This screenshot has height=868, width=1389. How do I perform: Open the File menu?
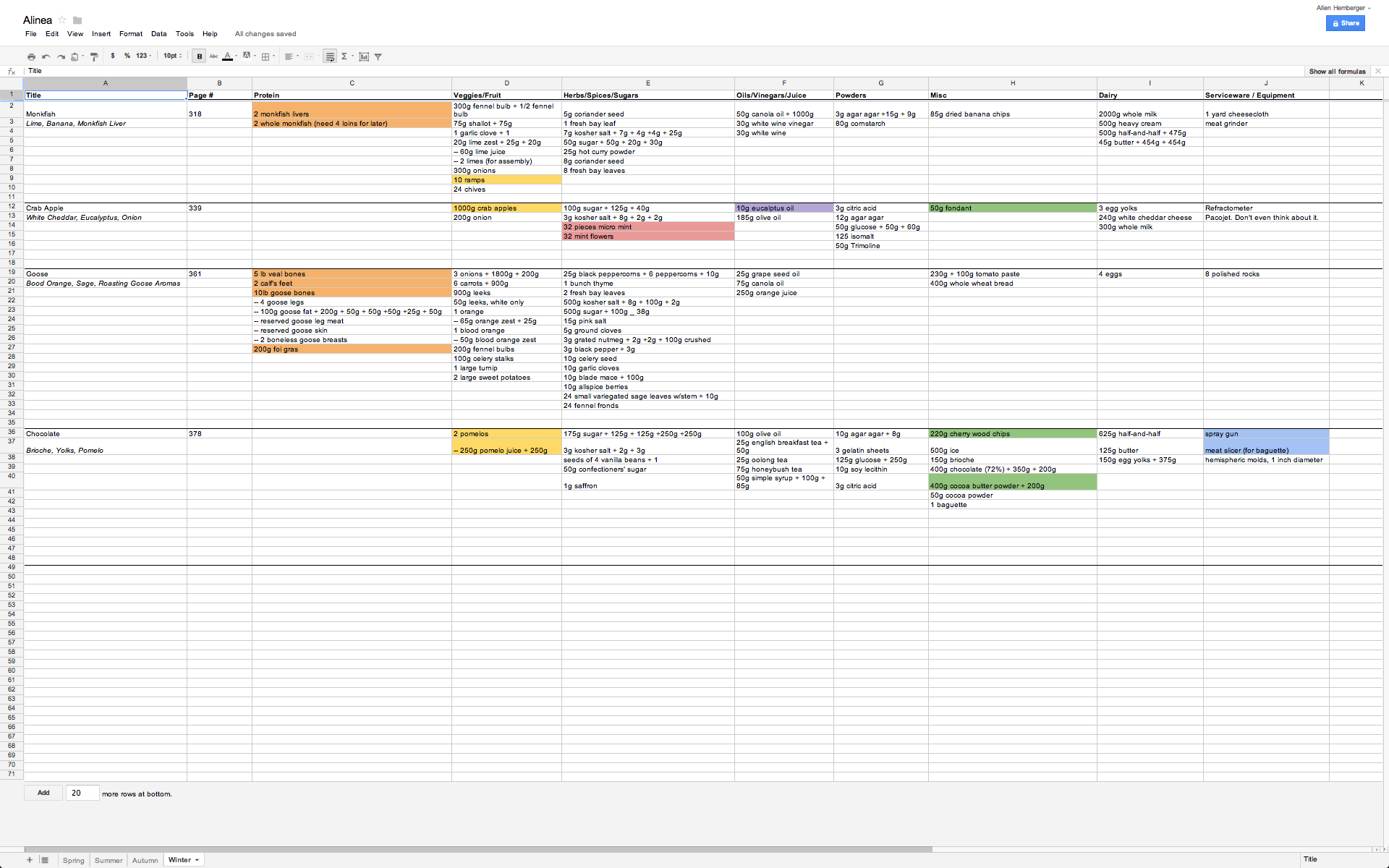pyautogui.click(x=31, y=34)
